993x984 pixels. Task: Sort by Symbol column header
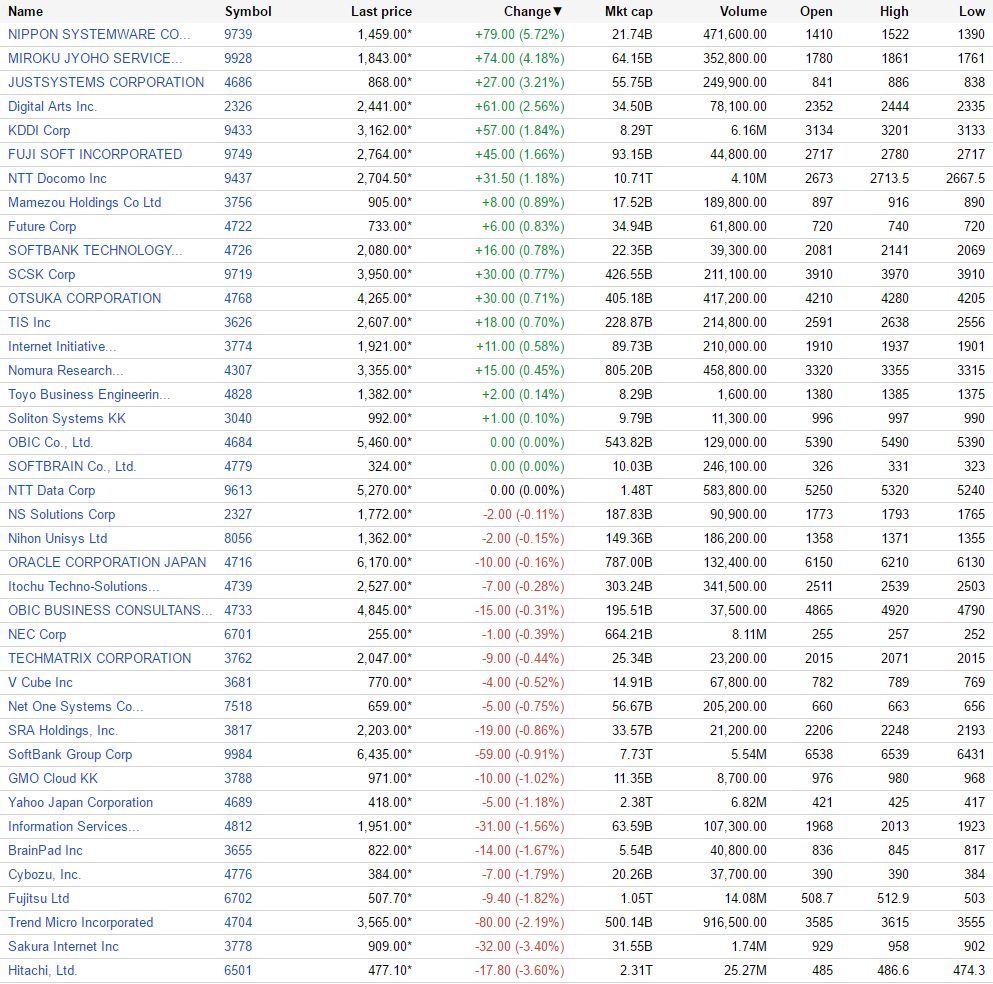click(x=248, y=11)
